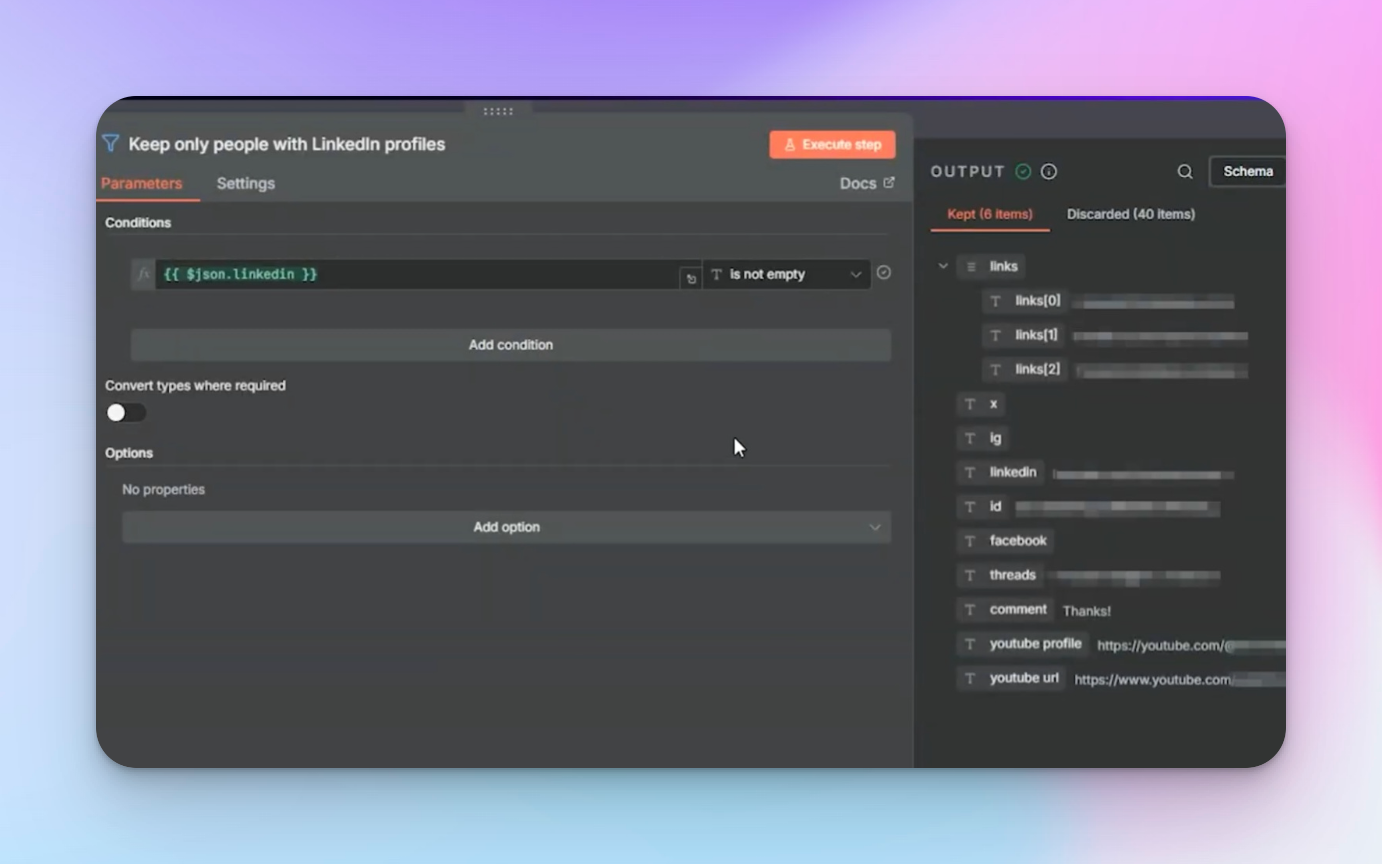Viewport: 1382px width, 864px height.
Task: Click the node title 'Keep only people with LinkedIn profiles'
Action: [x=287, y=144]
